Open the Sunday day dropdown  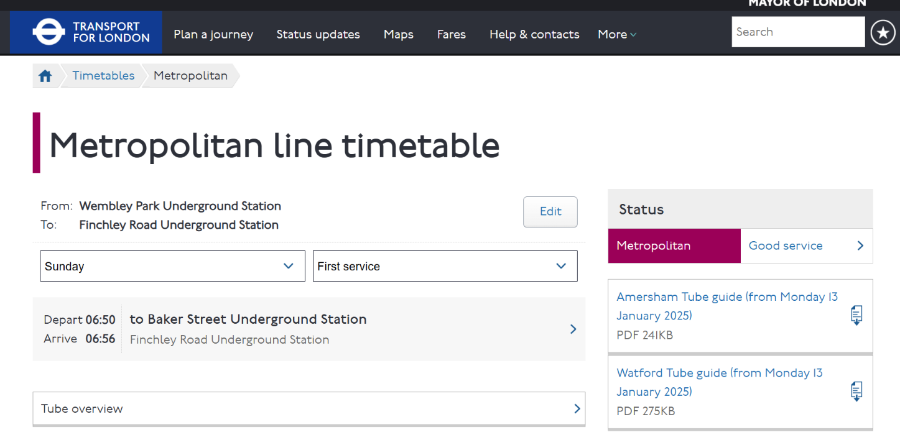click(173, 266)
